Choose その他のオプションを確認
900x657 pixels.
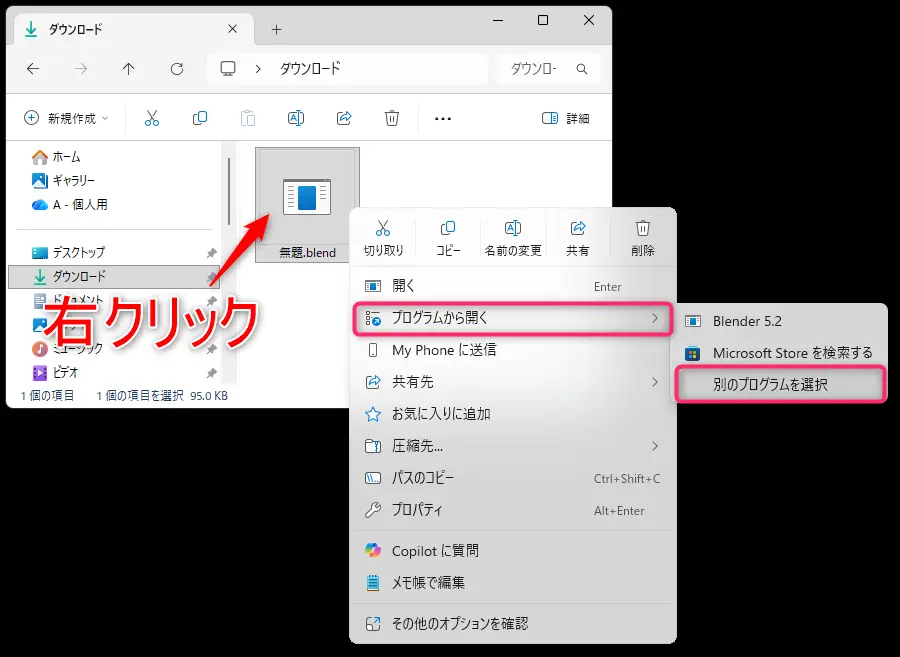click(513, 624)
